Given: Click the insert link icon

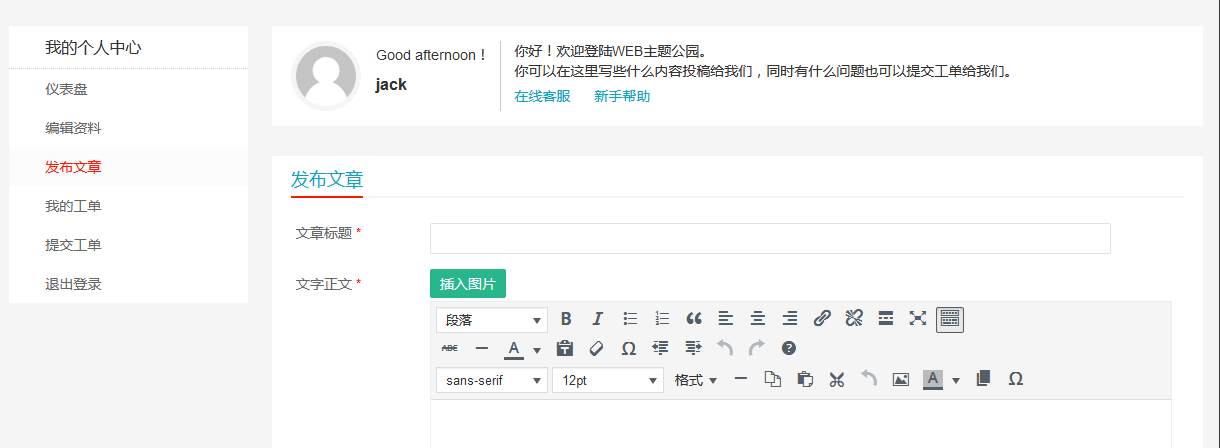Looking at the screenshot, I should [822, 319].
